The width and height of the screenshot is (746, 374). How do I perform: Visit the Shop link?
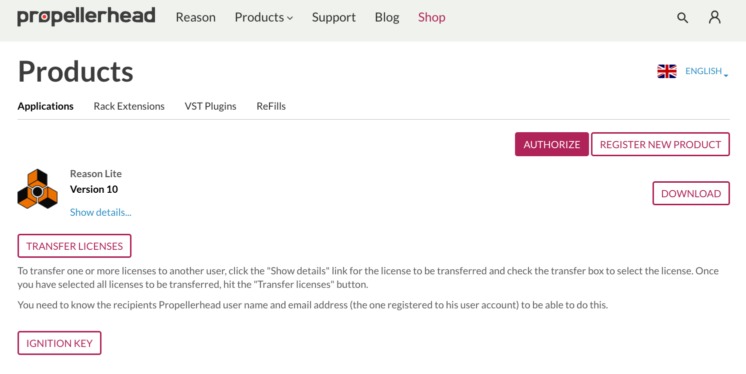click(432, 18)
